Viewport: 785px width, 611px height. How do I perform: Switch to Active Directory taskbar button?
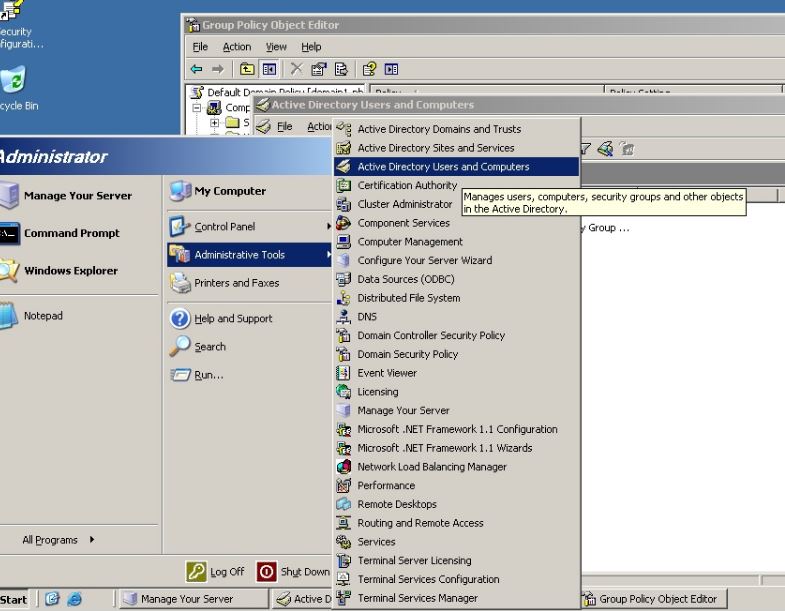(302, 599)
